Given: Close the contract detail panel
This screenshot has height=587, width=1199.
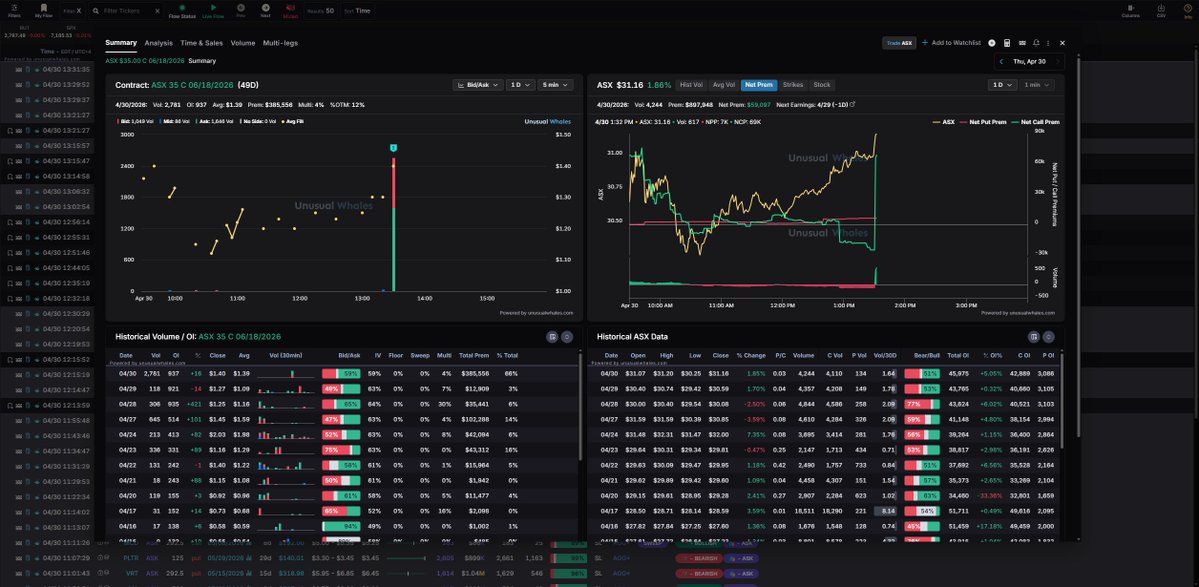Looking at the screenshot, I should [1062, 44].
